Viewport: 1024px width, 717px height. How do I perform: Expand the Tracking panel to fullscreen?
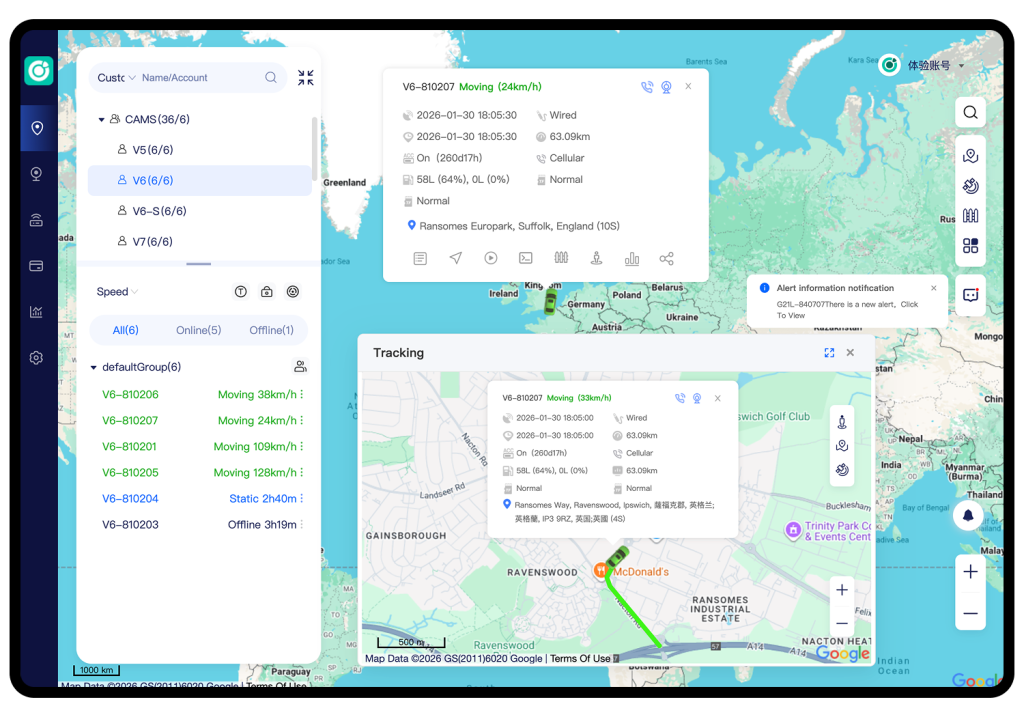click(829, 353)
